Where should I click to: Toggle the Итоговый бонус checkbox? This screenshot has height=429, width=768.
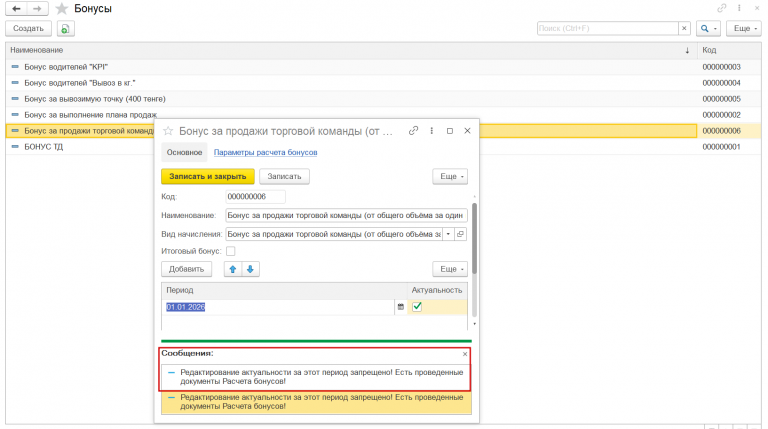tap(231, 251)
